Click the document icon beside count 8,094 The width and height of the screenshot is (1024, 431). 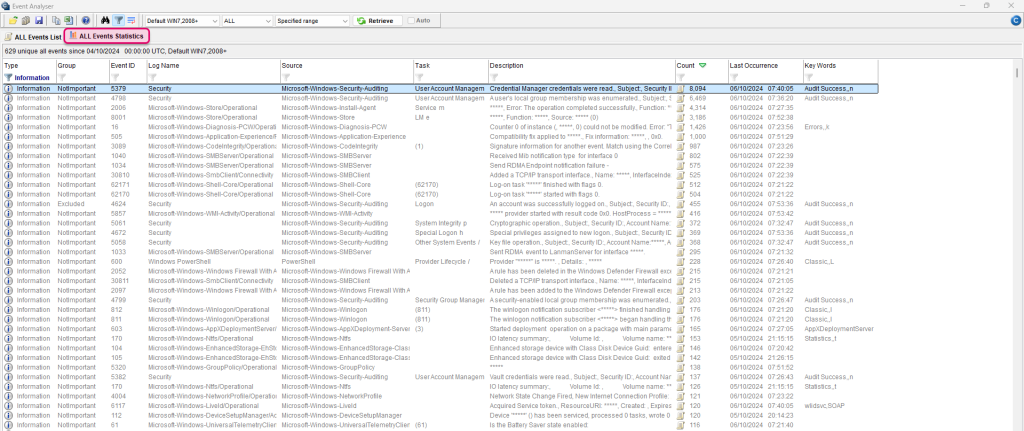680,88
